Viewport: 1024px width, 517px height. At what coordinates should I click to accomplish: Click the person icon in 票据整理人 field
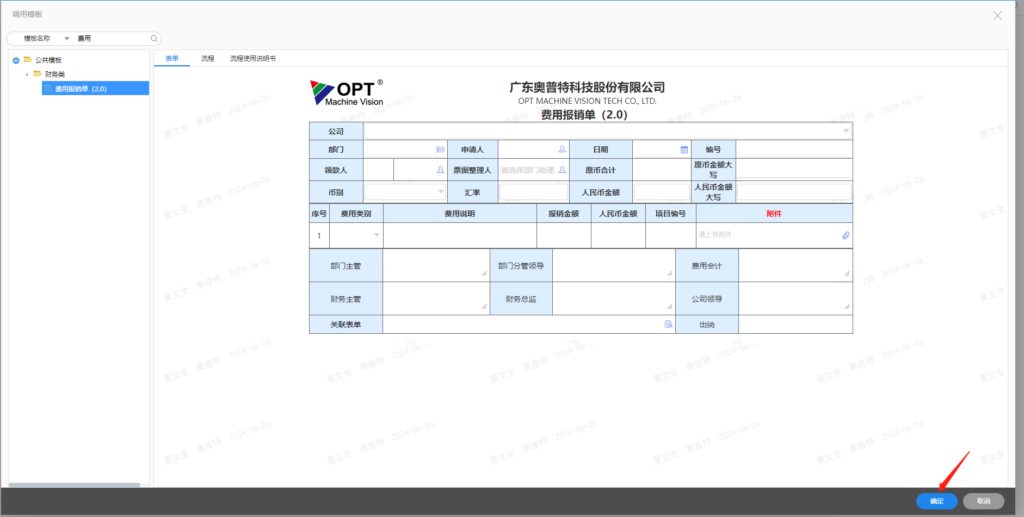click(562, 170)
